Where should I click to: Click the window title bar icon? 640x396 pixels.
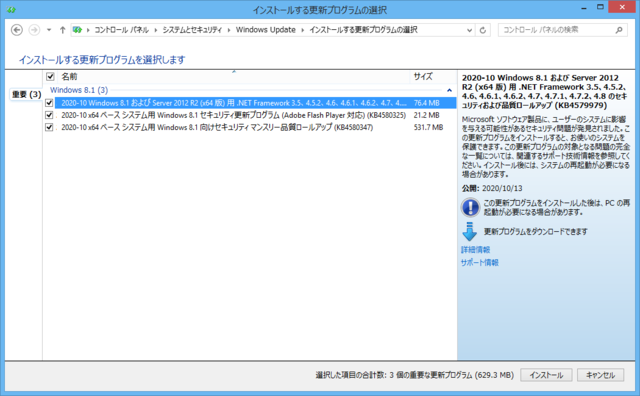[x=11, y=9]
